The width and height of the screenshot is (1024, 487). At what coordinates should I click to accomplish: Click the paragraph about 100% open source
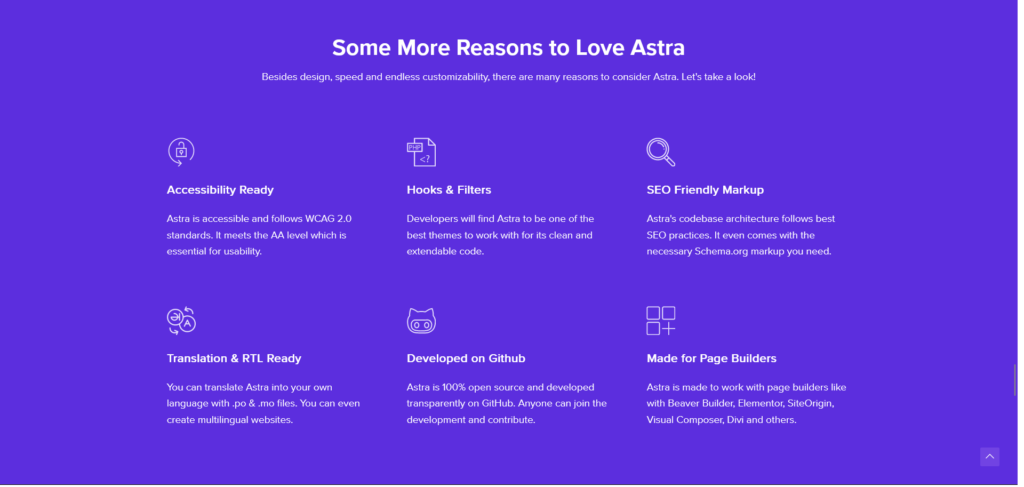pyautogui.click(x=507, y=403)
